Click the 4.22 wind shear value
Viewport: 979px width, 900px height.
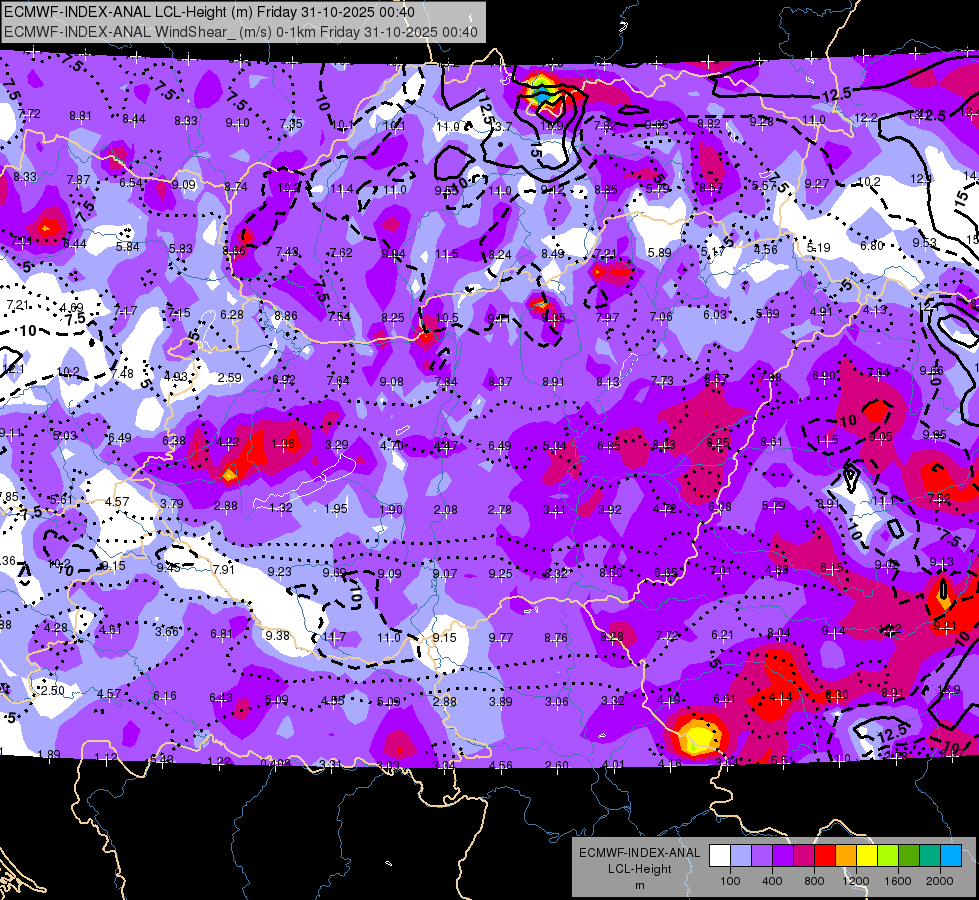coord(227,442)
